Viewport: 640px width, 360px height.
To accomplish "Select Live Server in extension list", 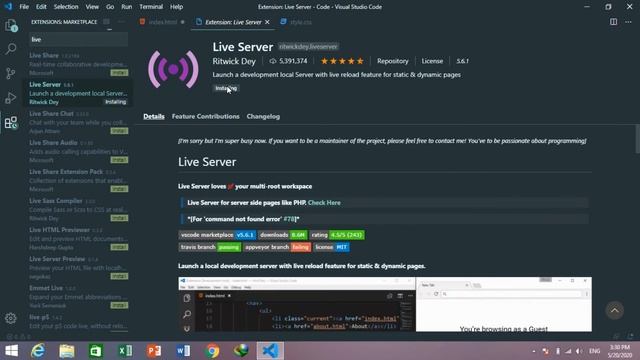I will click(x=78, y=93).
